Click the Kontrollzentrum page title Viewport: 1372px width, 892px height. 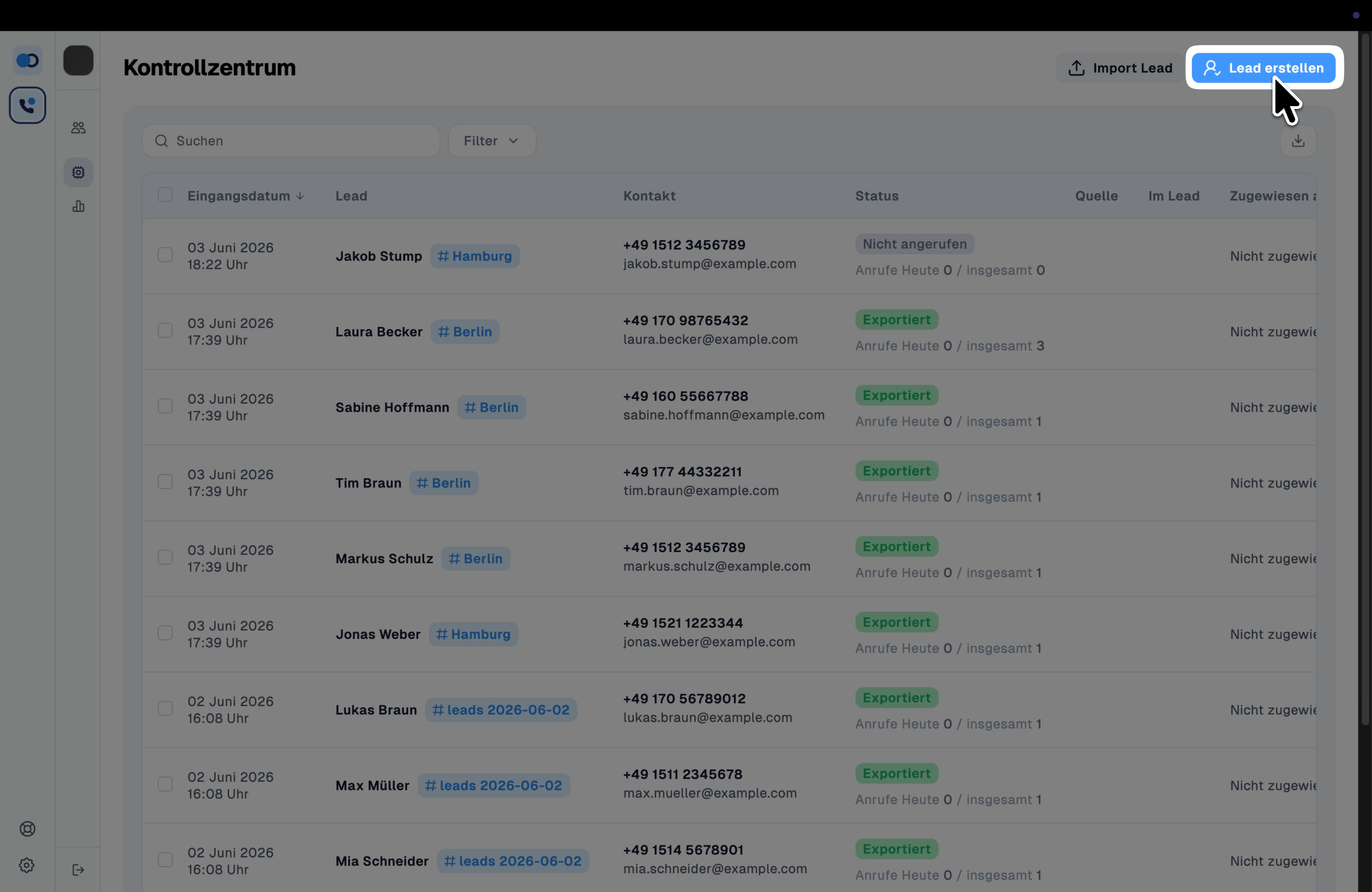(209, 67)
